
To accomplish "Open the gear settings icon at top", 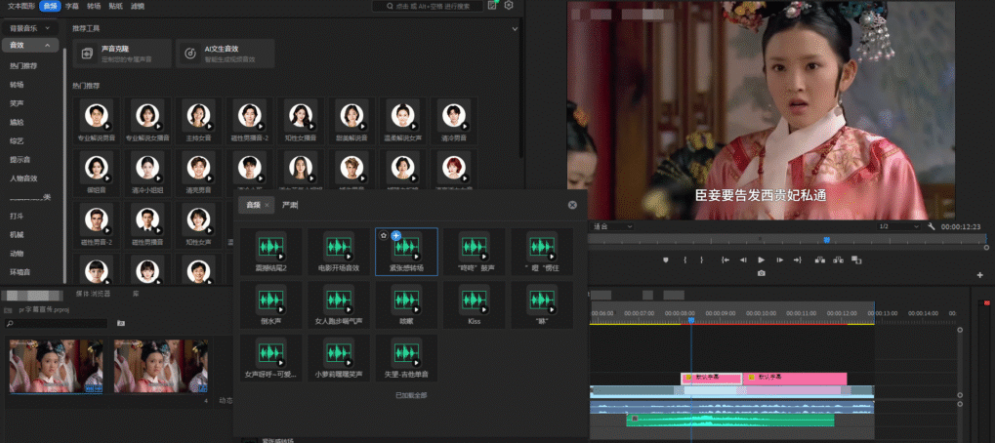I will [509, 6].
